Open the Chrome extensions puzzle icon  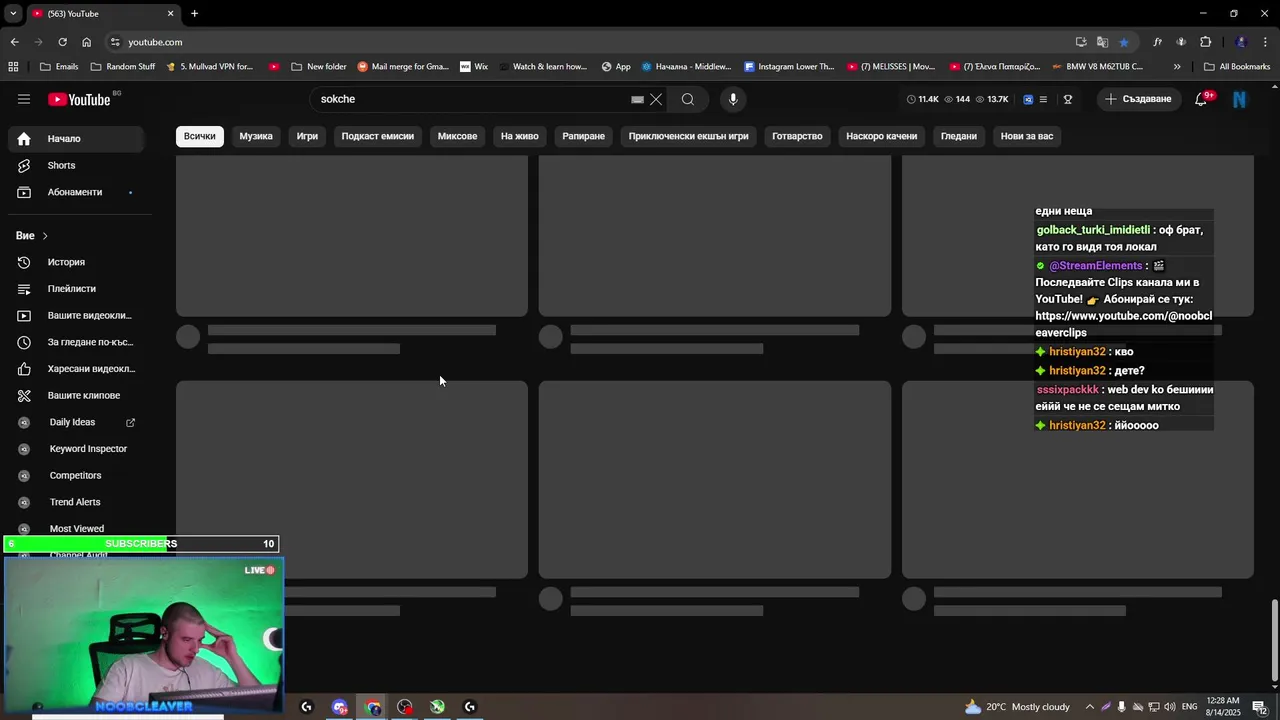(1205, 42)
